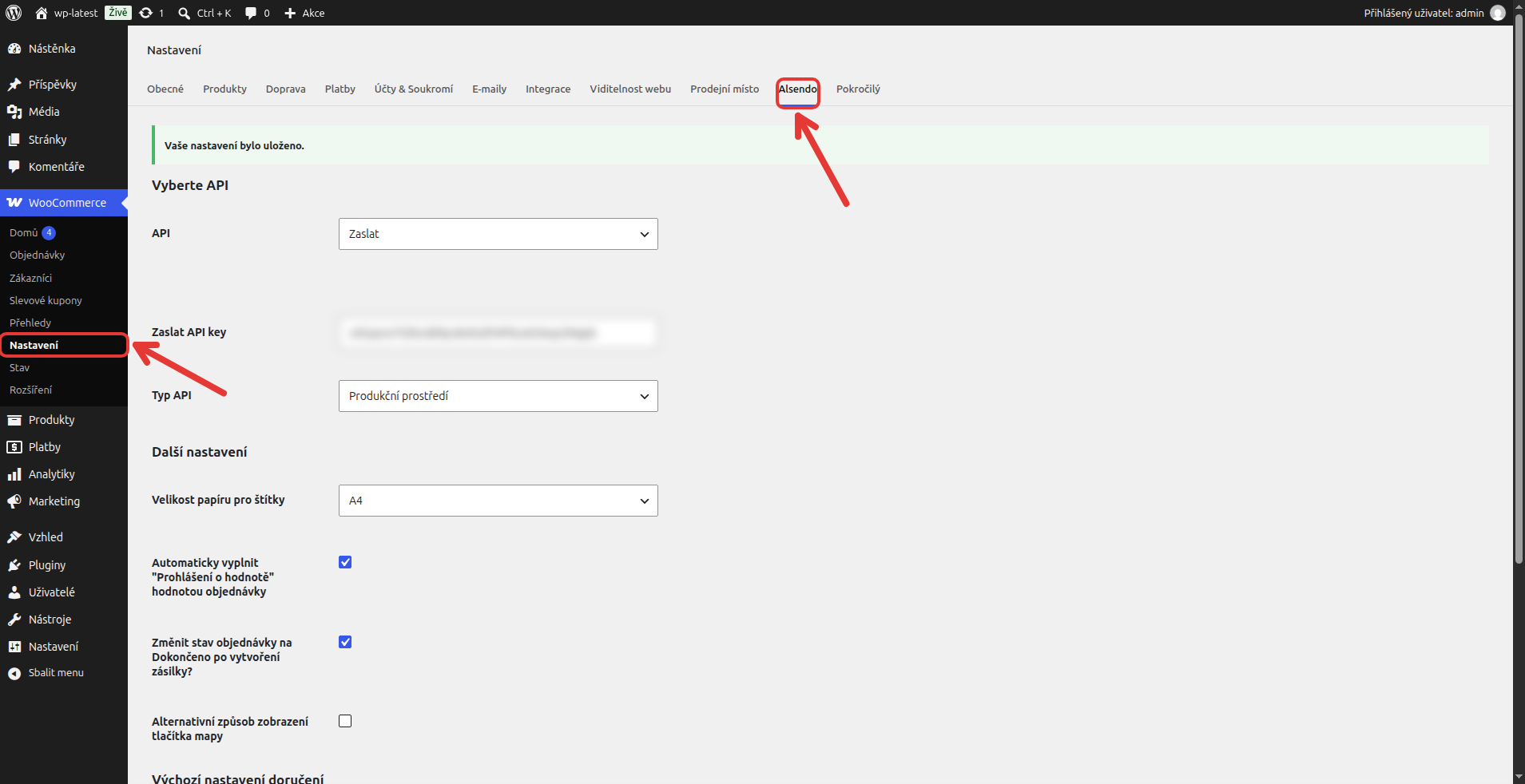Open Rozšíření submenu link
Image resolution: width=1525 pixels, height=784 pixels.
pyautogui.click(x=31, y=390)
